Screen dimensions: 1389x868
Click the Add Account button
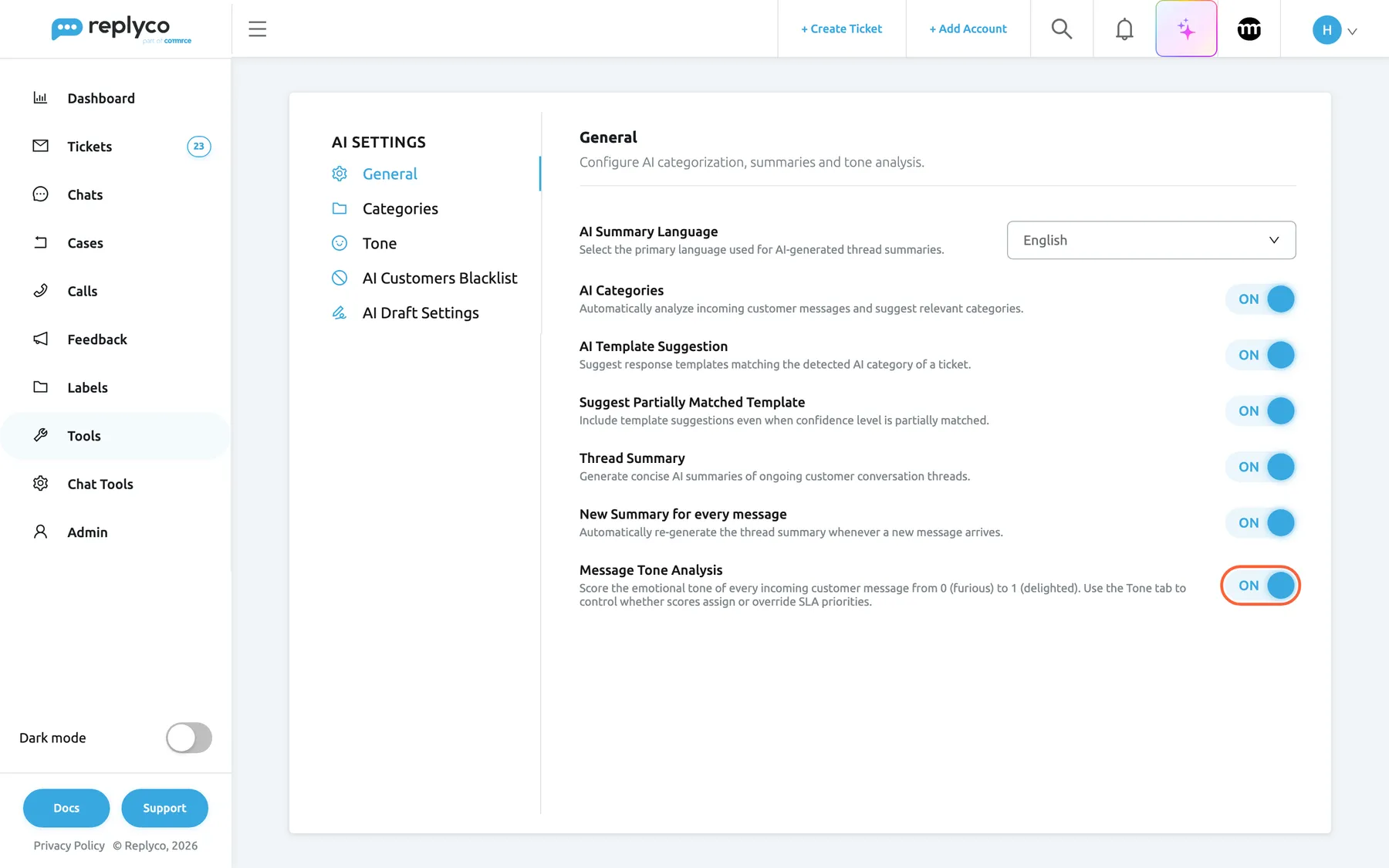[x=968, y=29]
